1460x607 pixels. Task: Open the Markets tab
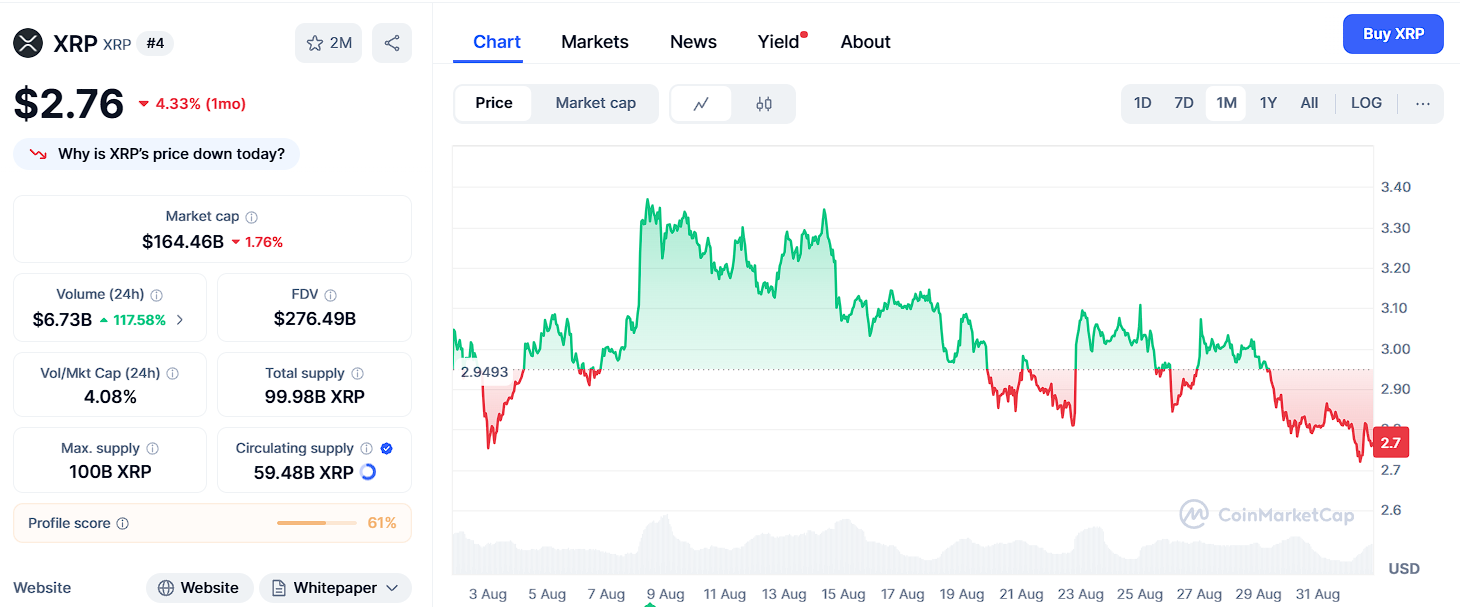click(x=595, y=42)
